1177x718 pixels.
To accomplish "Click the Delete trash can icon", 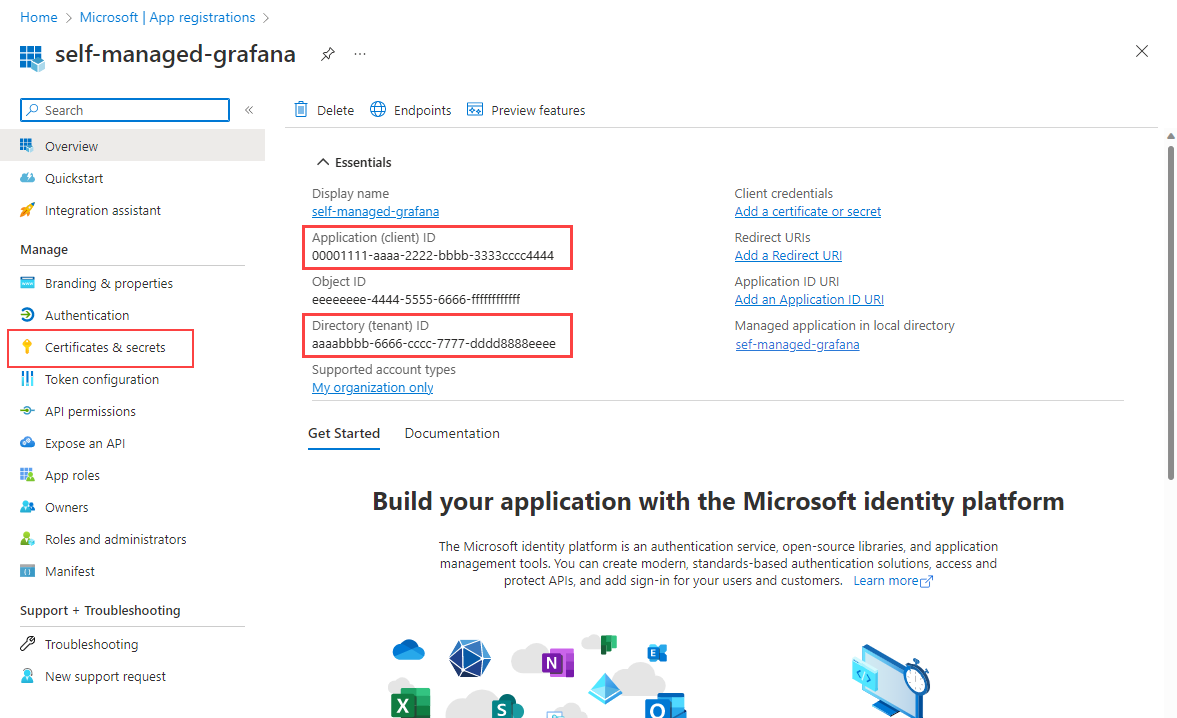I will (301, 110).
